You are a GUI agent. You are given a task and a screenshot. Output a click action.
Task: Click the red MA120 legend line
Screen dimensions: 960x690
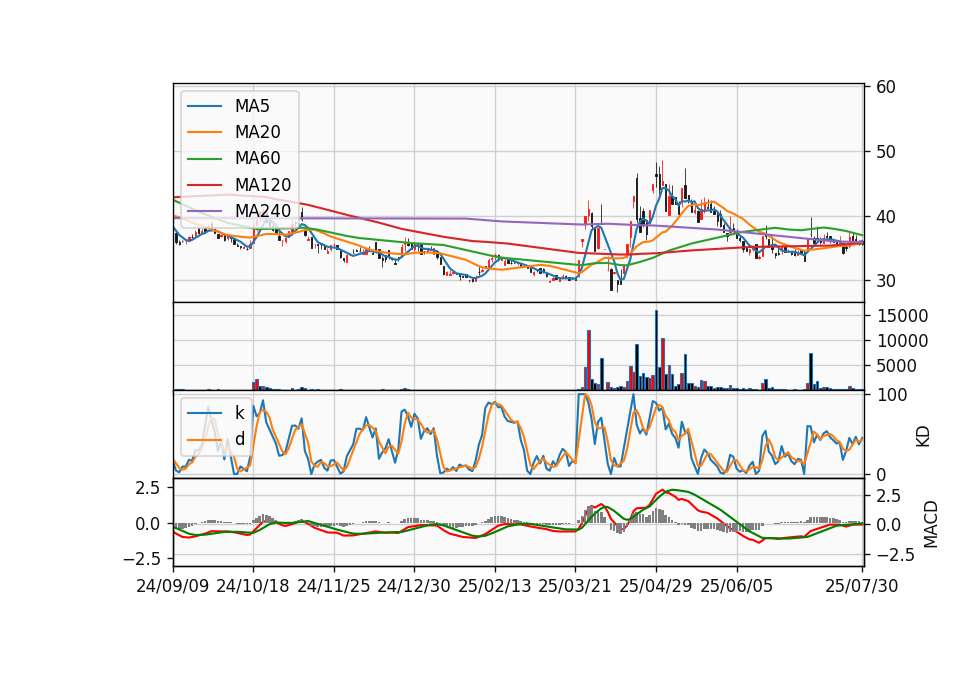(x=205, y=185)
